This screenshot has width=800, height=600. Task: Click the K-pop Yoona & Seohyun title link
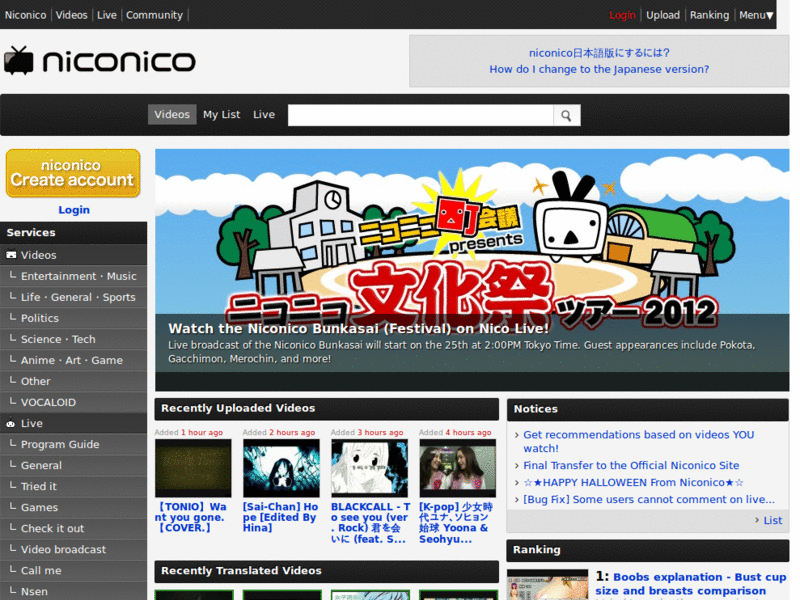point(456,523)
